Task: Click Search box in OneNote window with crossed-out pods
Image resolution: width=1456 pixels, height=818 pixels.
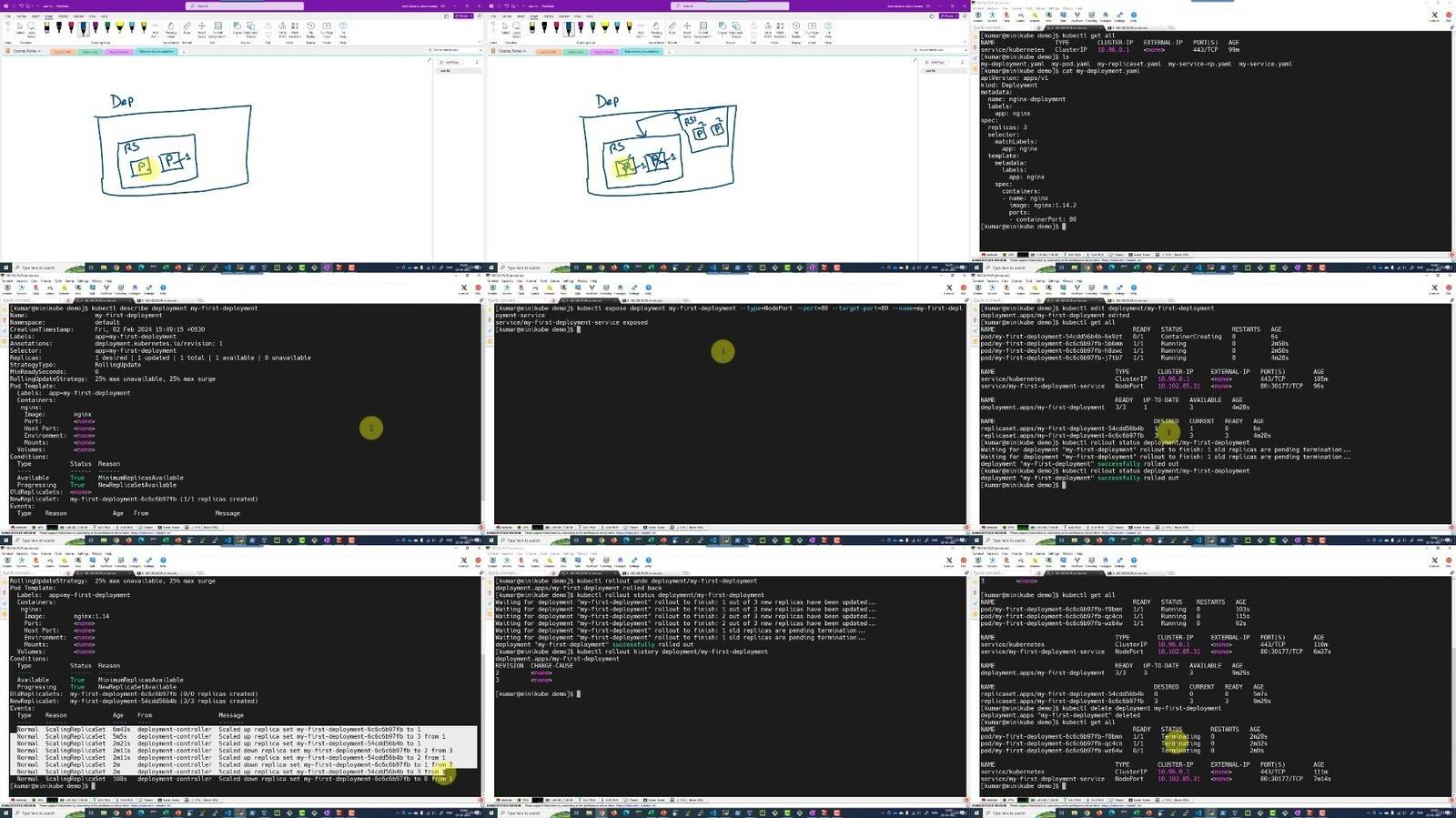Action: pos(731,5)
